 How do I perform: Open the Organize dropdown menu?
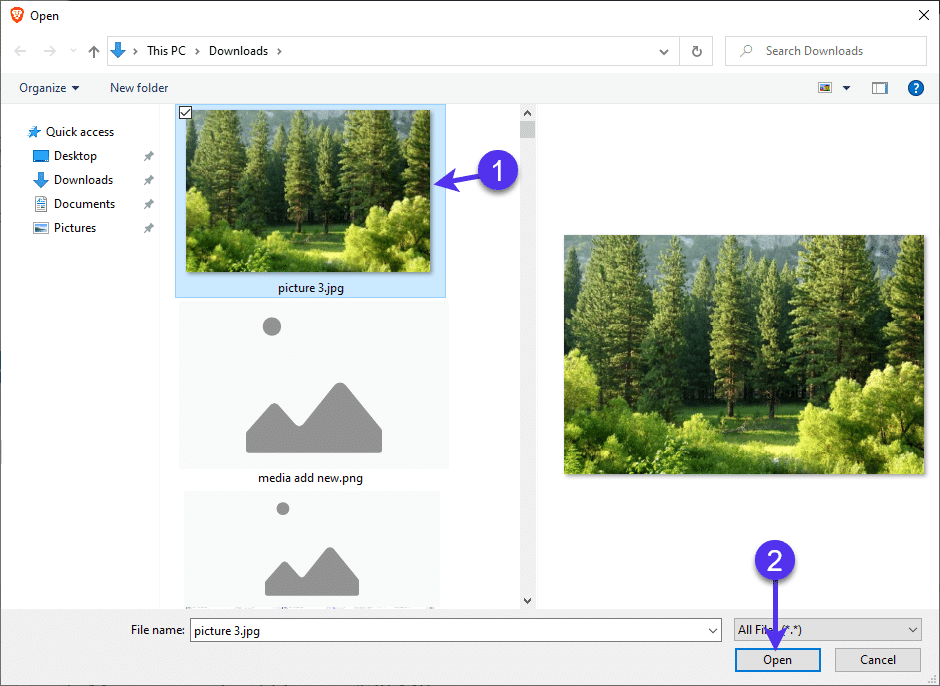pos(49,88)
